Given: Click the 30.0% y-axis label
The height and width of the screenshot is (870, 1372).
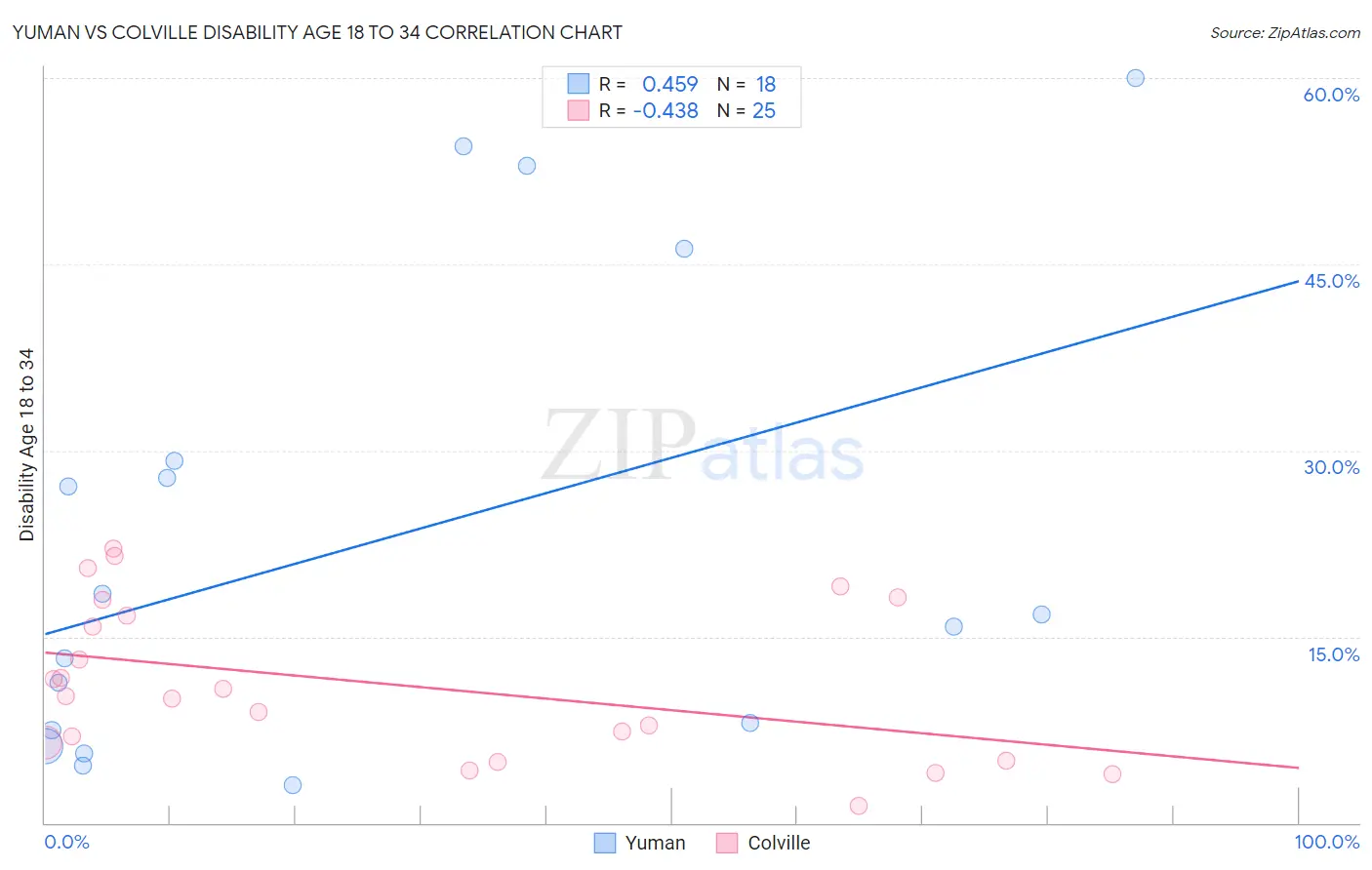Looking at the screenshot, I should pos(1331,467).
